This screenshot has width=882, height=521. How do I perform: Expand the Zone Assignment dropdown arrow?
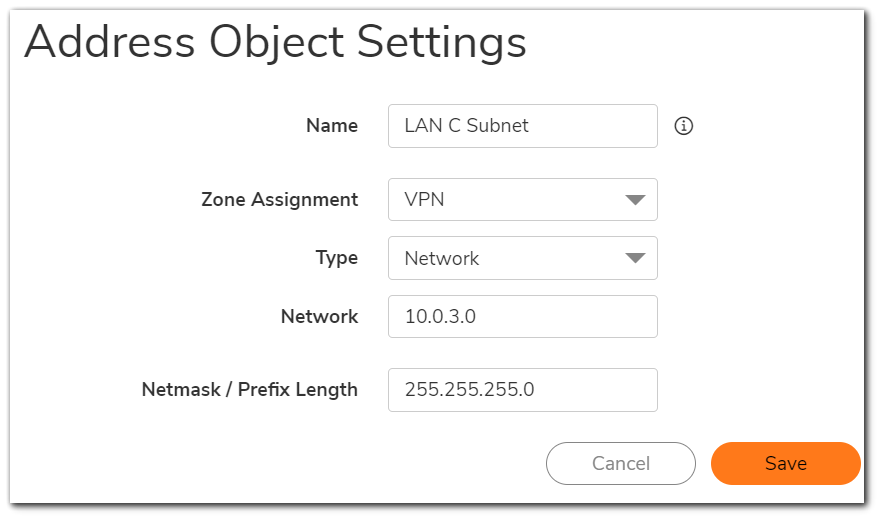pos(635,200)
